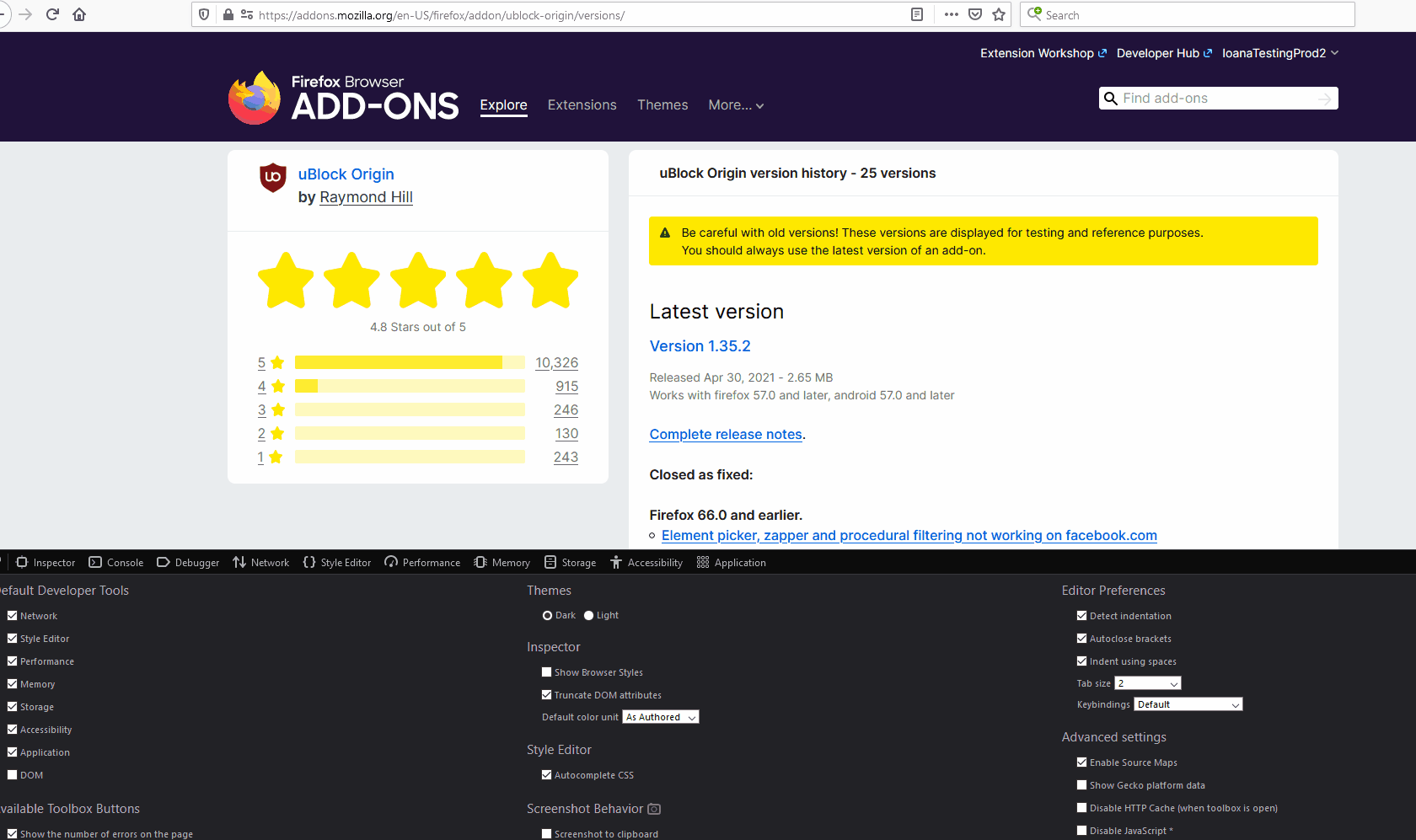
Task: Uncheck Truncate DOM attributes
Action: pyautogui.click(x=547, y=694)
